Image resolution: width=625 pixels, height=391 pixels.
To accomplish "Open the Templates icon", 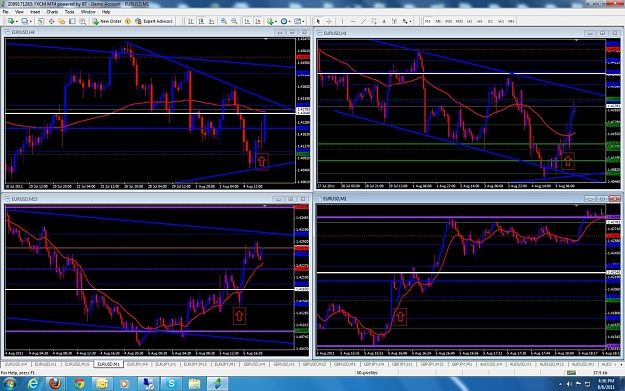I will (x=297, y=21).
